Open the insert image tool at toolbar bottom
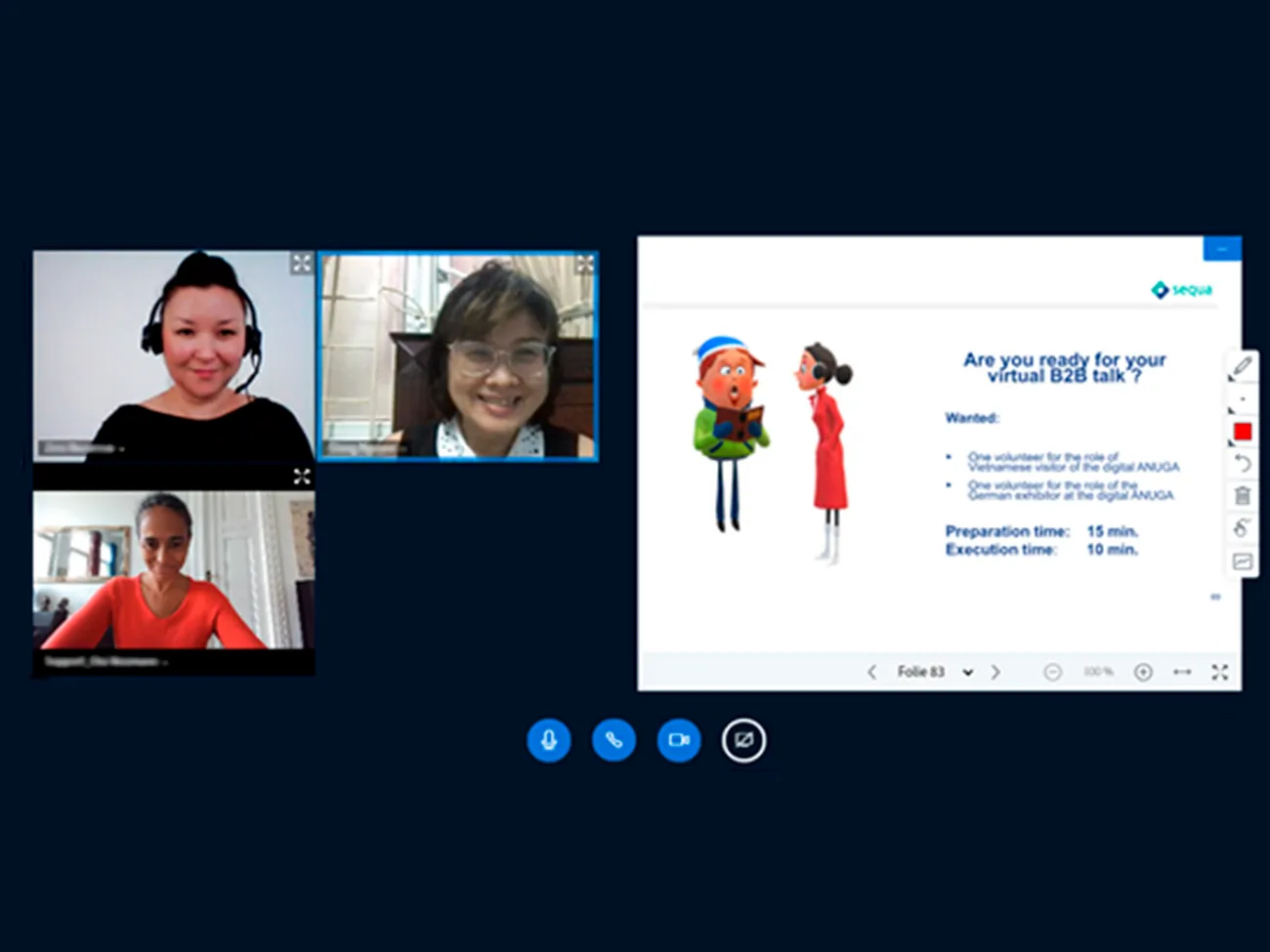Screen dimensions: 1270x952 [x=1242, y=560]
